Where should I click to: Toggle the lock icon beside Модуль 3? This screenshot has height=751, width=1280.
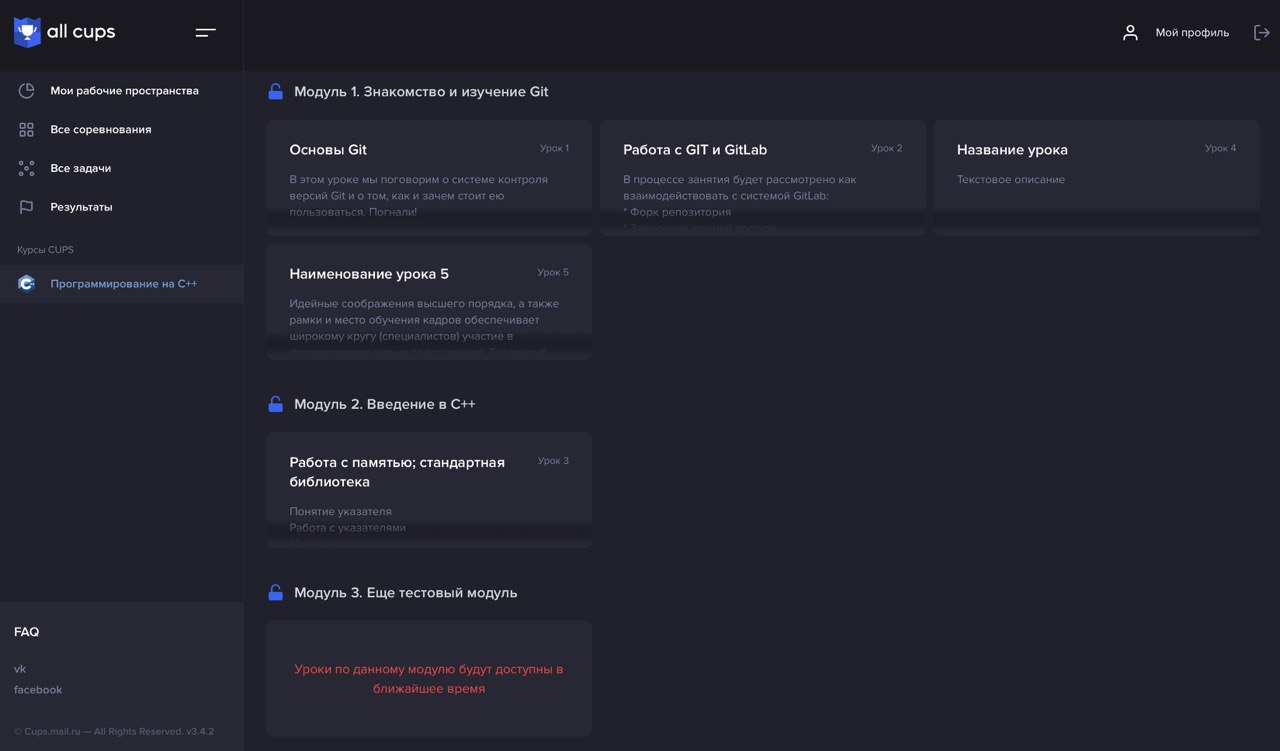[275, 593]
